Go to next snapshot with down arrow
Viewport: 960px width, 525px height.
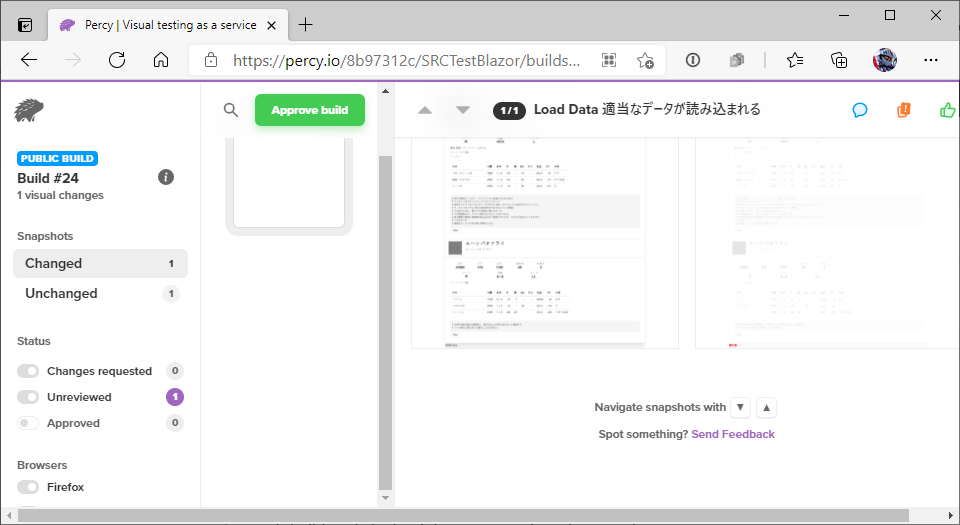click(463, 110)
